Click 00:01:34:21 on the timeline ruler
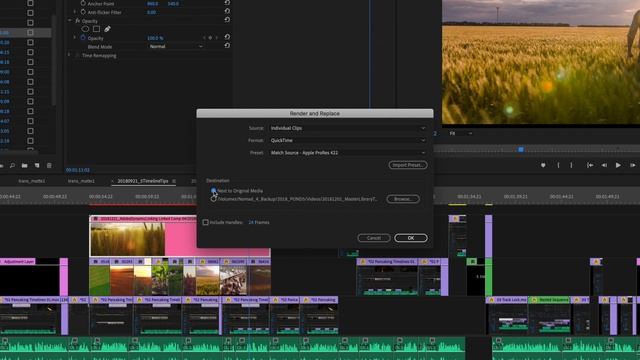Screen dimensions: 640x360 click(x=469, y=197)
